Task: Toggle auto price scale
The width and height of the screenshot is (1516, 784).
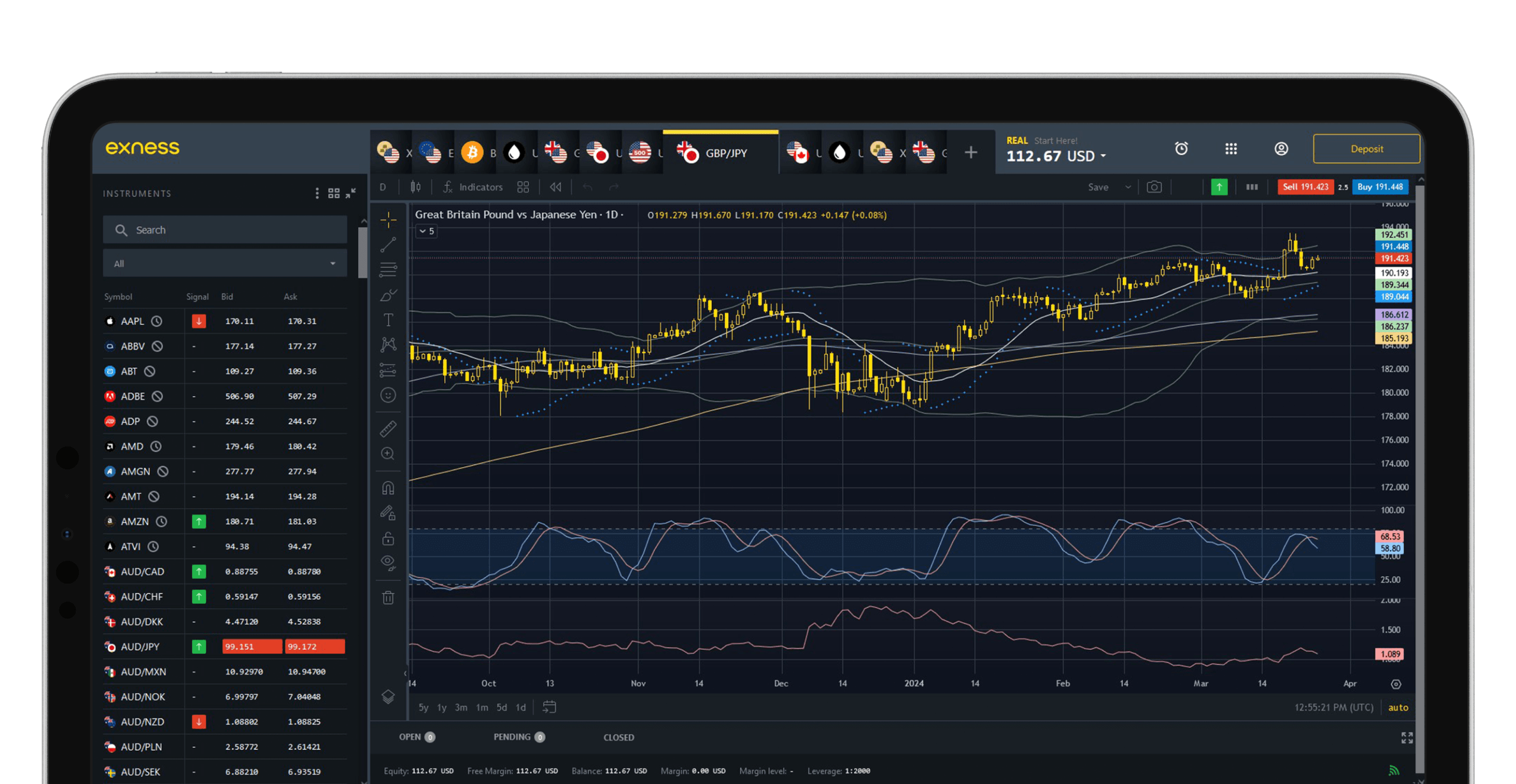Action: (1398, 708)
